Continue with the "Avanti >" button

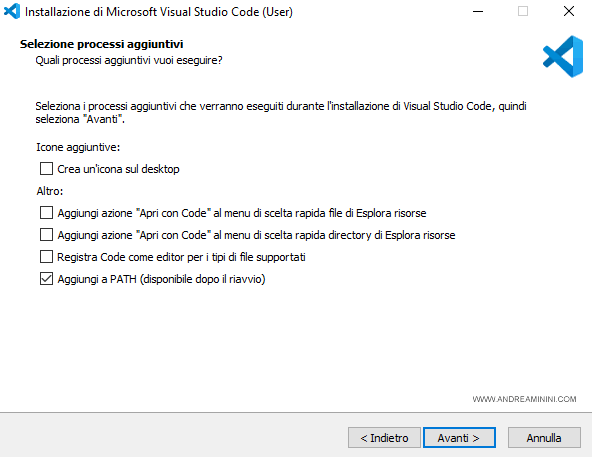pos(459,438)
